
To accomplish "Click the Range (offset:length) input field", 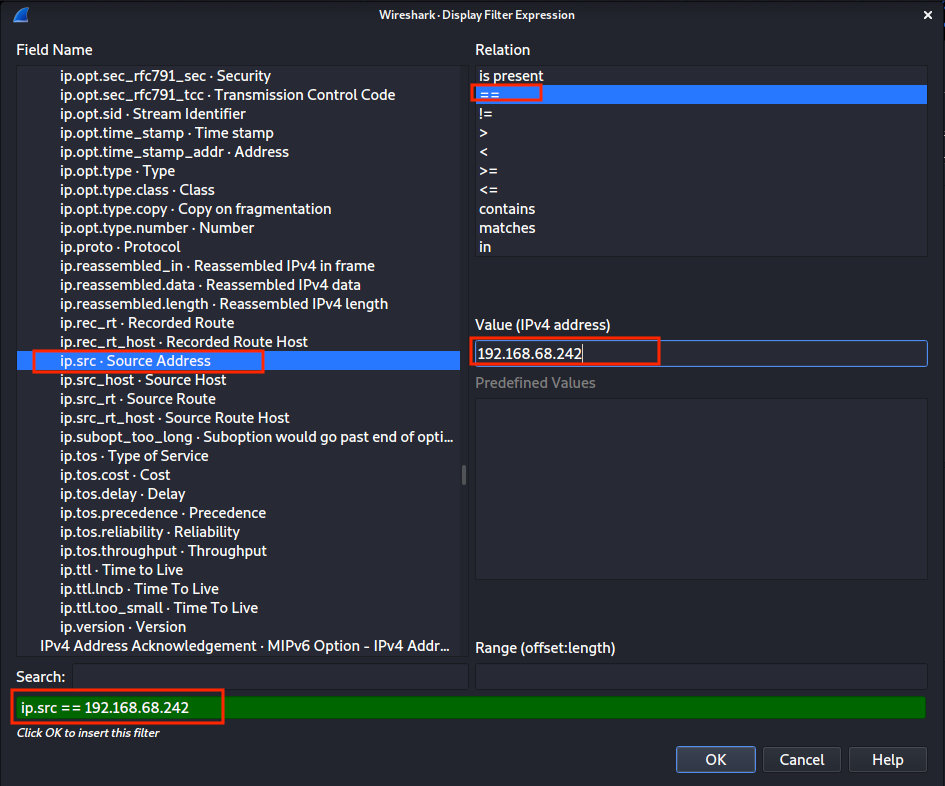I will click(701, 676).
